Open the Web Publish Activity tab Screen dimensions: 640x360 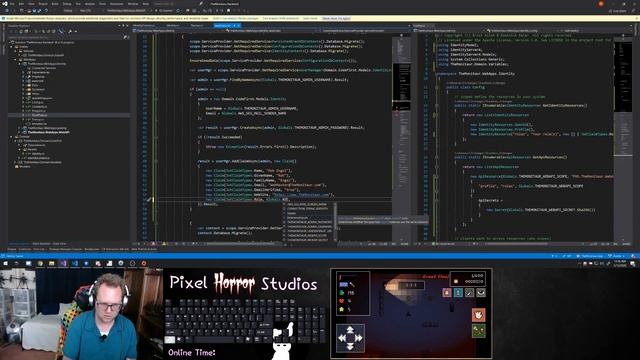[144, 249]
